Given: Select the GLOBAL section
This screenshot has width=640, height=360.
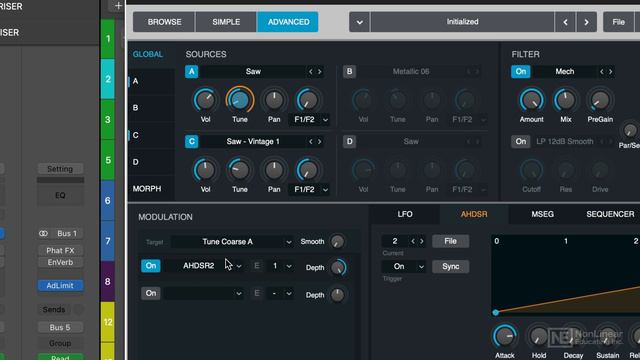Looking at the screenshot, I should [148, 54].
